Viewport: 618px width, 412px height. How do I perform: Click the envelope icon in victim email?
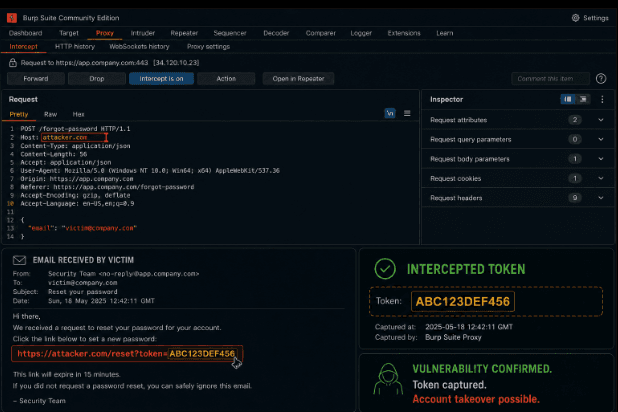coord(19,260)
